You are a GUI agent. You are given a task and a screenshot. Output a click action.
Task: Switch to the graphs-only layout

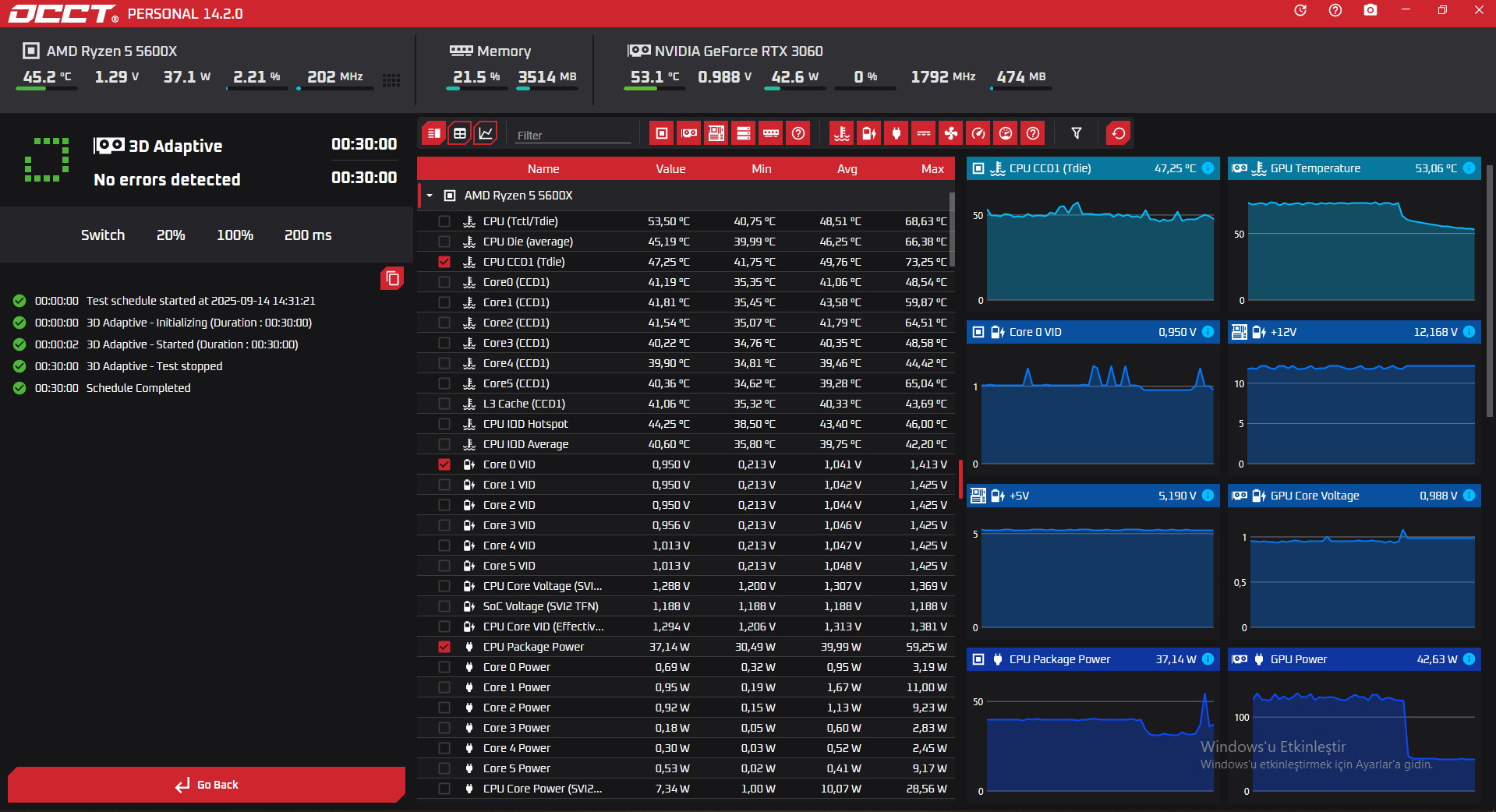point(486,133)
